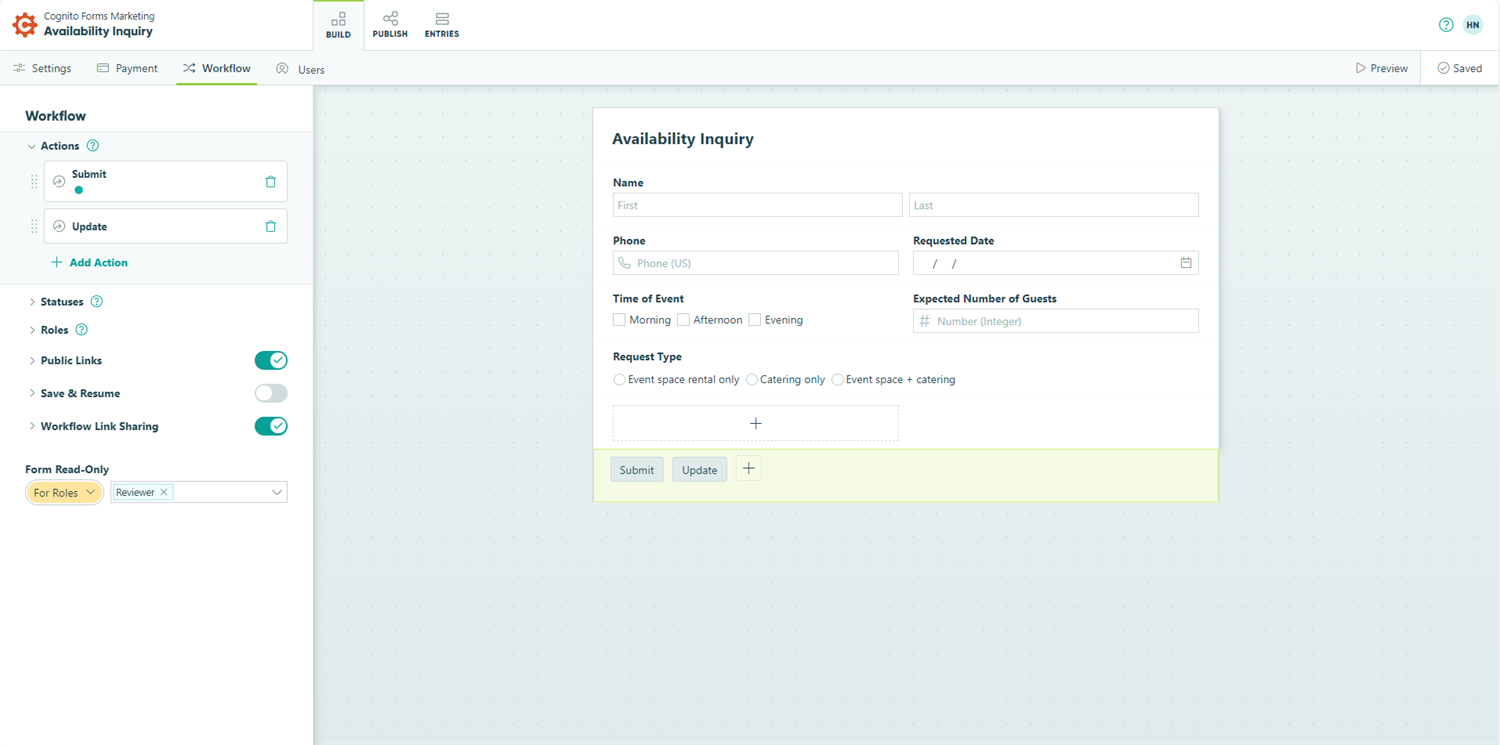Click the Expected Number of Guests field
The image size is (1500, 745).
[1055, 321]
